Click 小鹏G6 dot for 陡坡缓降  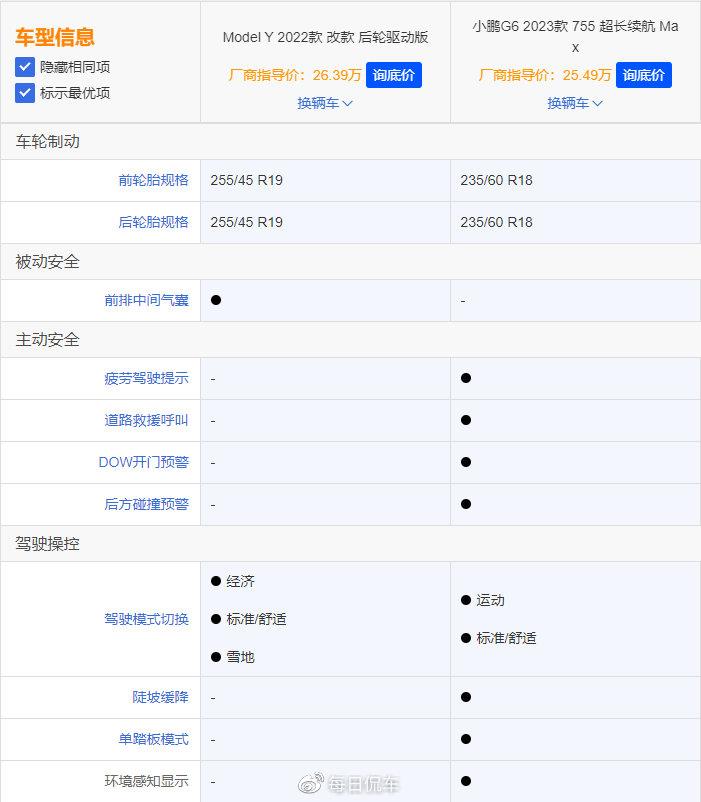(x=466, y=697)
